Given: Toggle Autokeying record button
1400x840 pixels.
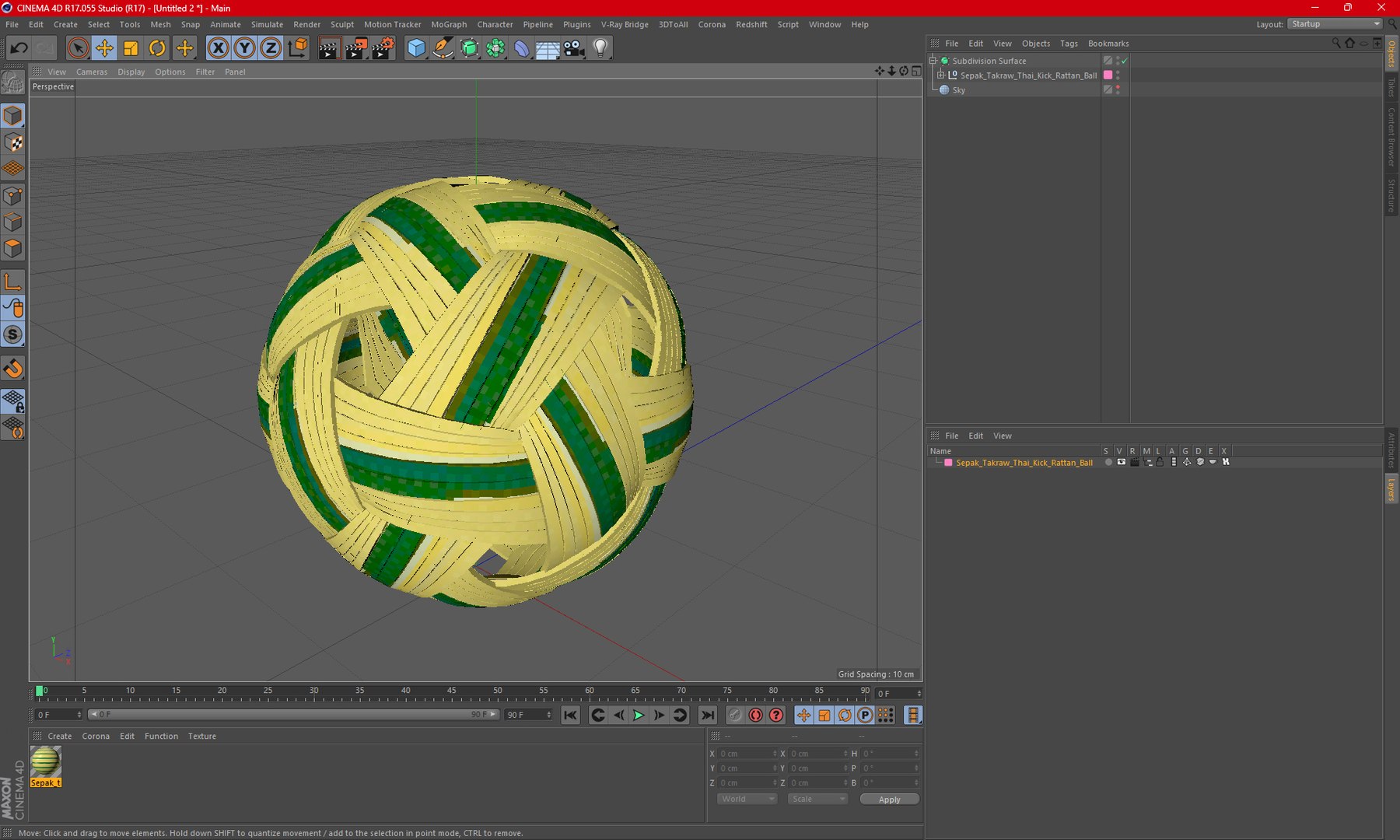Looking at the screenshot, I should click(755, 715).
